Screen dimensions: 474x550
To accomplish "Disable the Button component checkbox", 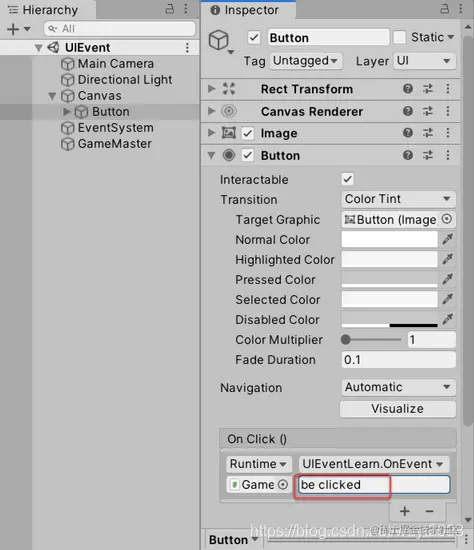I will (x=248, y=155).
